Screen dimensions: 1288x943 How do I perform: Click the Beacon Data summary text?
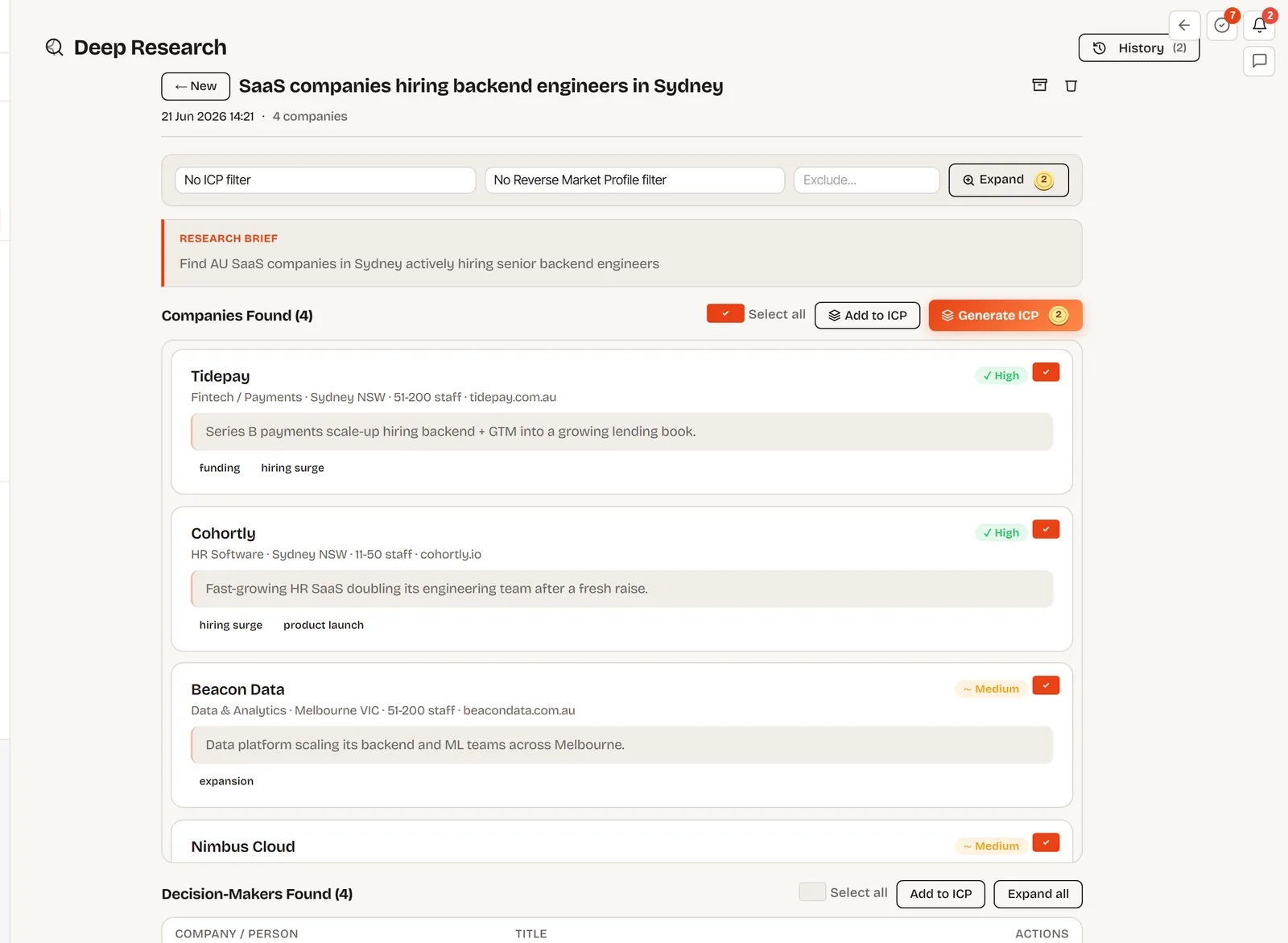coord(621,745)
